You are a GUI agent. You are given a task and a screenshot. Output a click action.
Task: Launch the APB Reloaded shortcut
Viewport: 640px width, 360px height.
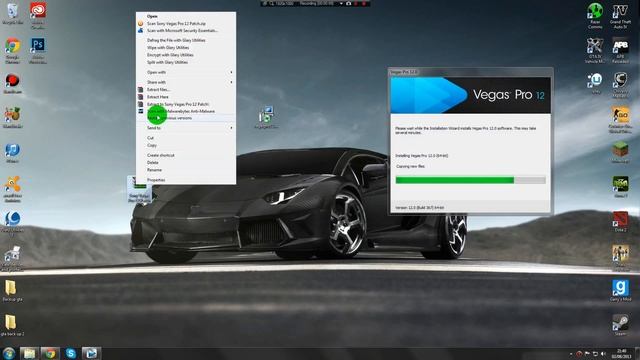point(620,50)
